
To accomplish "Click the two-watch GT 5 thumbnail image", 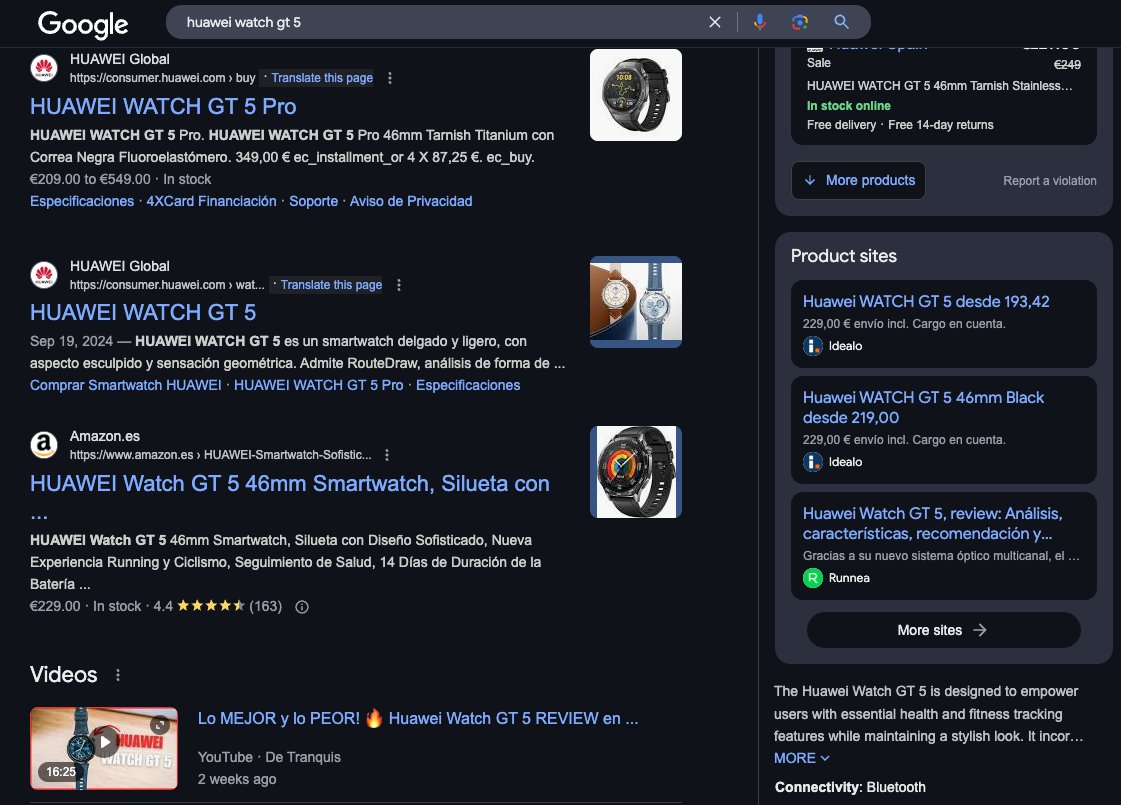I will (636, 302).
